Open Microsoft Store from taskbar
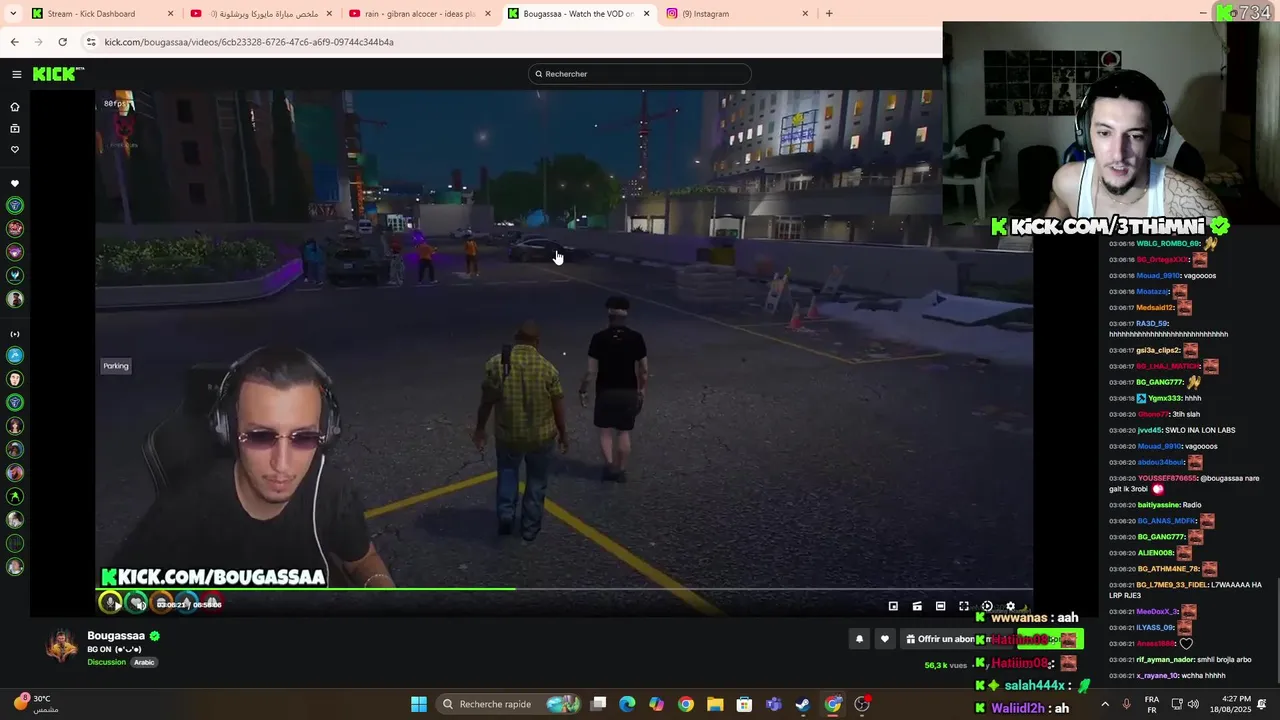Image resolution: width=1280 pixels, height=720 pixels. (744, 704)
